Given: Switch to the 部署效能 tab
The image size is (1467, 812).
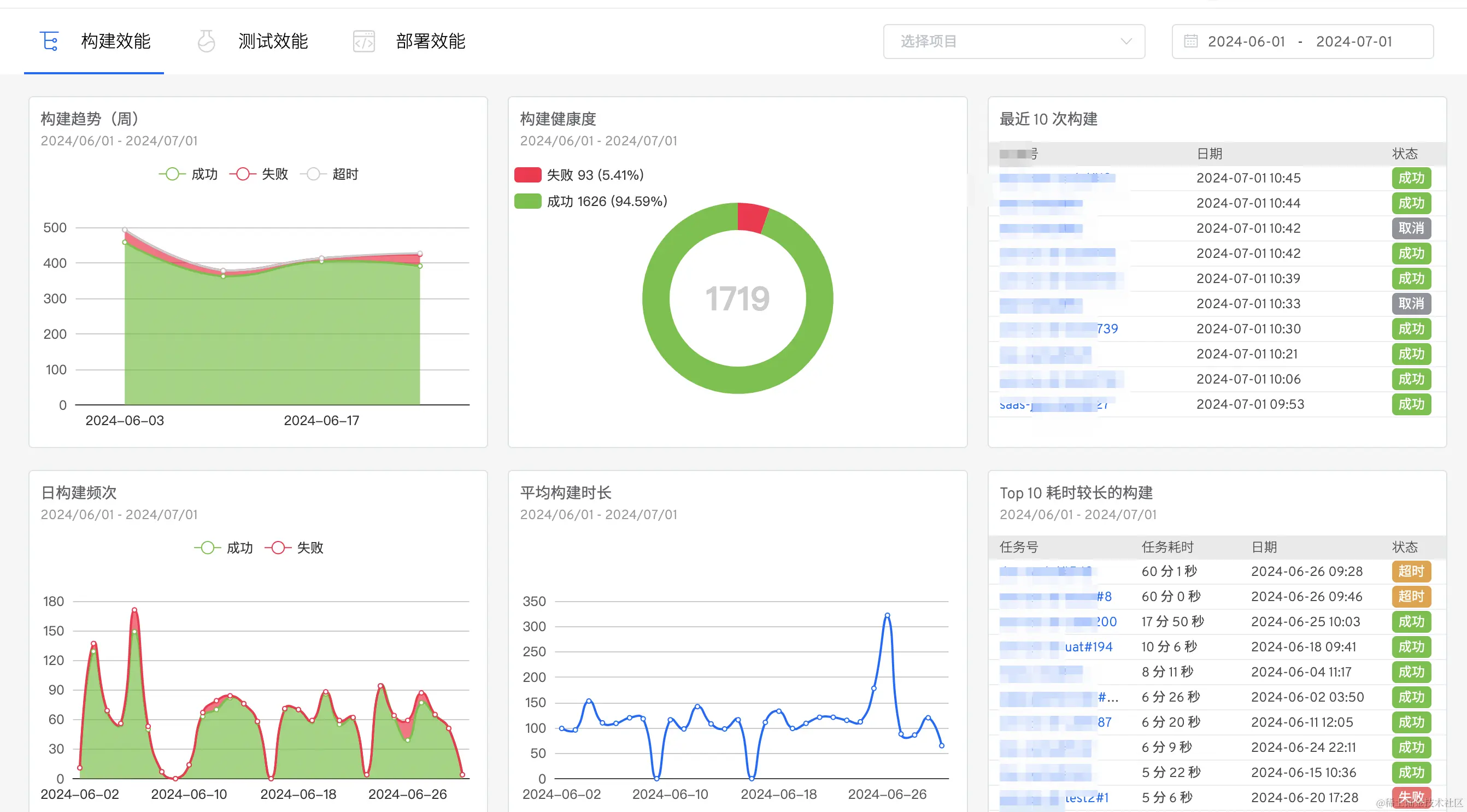Looking at the screenshot, I should (431, 41).
